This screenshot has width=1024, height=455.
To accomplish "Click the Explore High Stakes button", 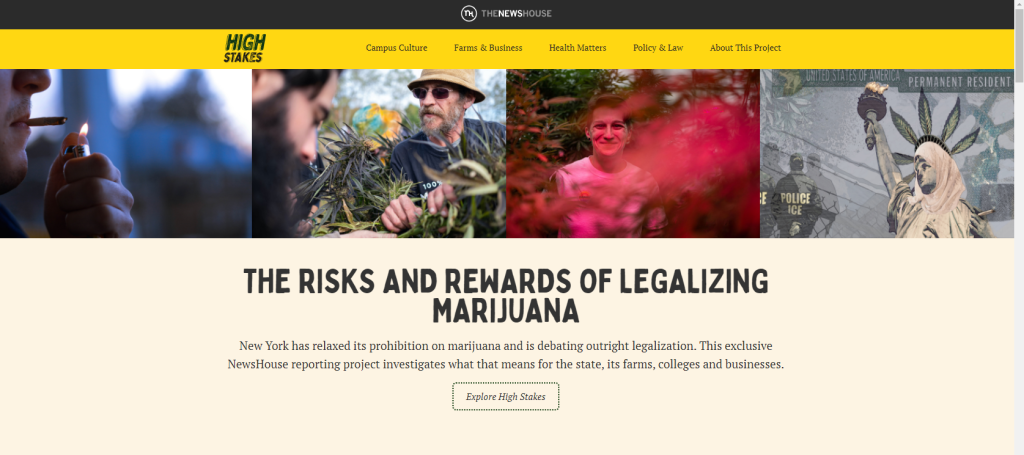I will click(505, 396).
